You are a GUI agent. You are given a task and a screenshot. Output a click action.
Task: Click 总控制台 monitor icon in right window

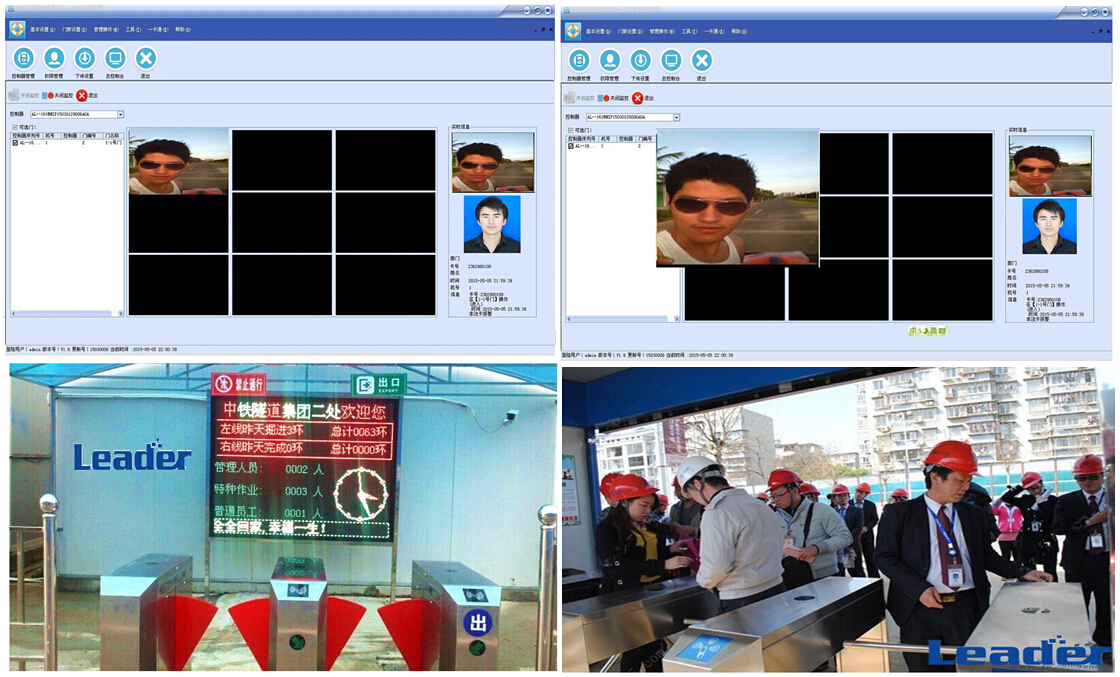(671, 61)
